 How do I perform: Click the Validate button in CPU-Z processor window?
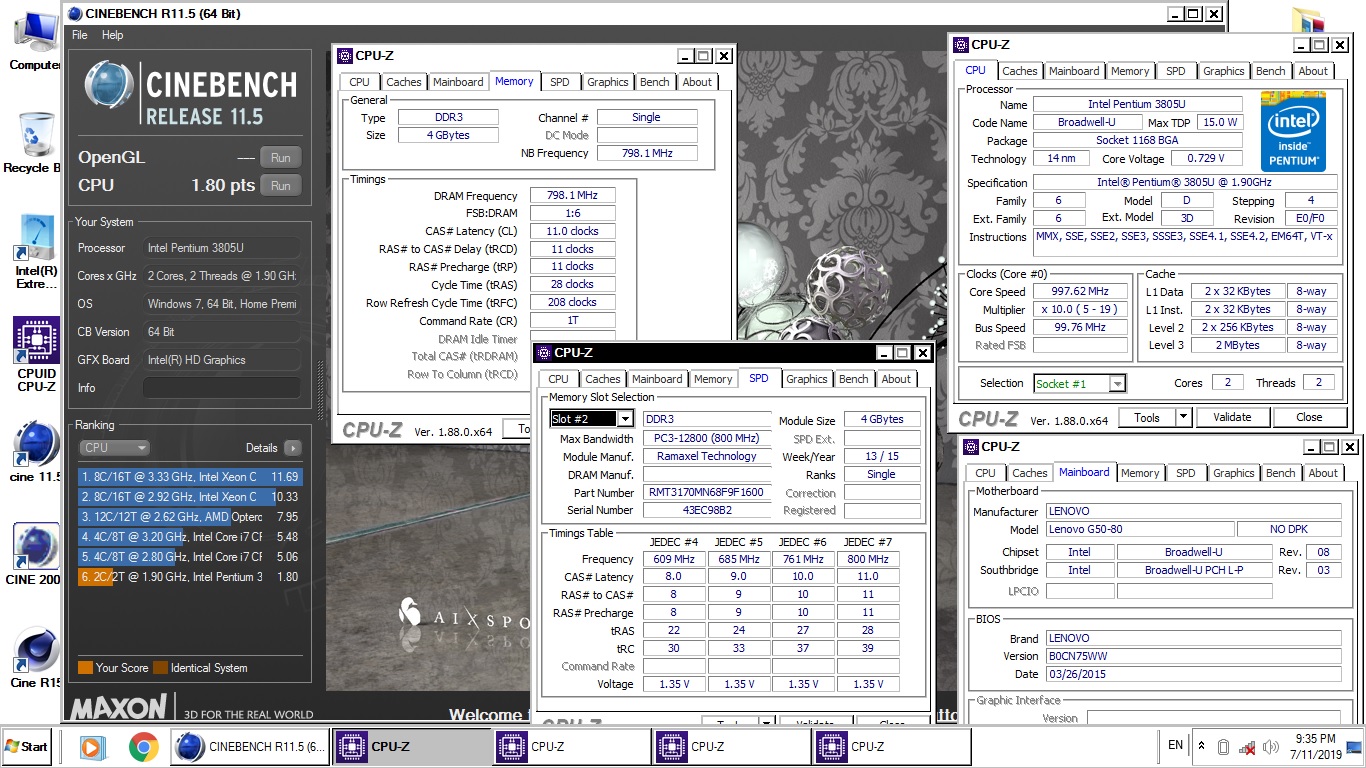point(1232,417)
